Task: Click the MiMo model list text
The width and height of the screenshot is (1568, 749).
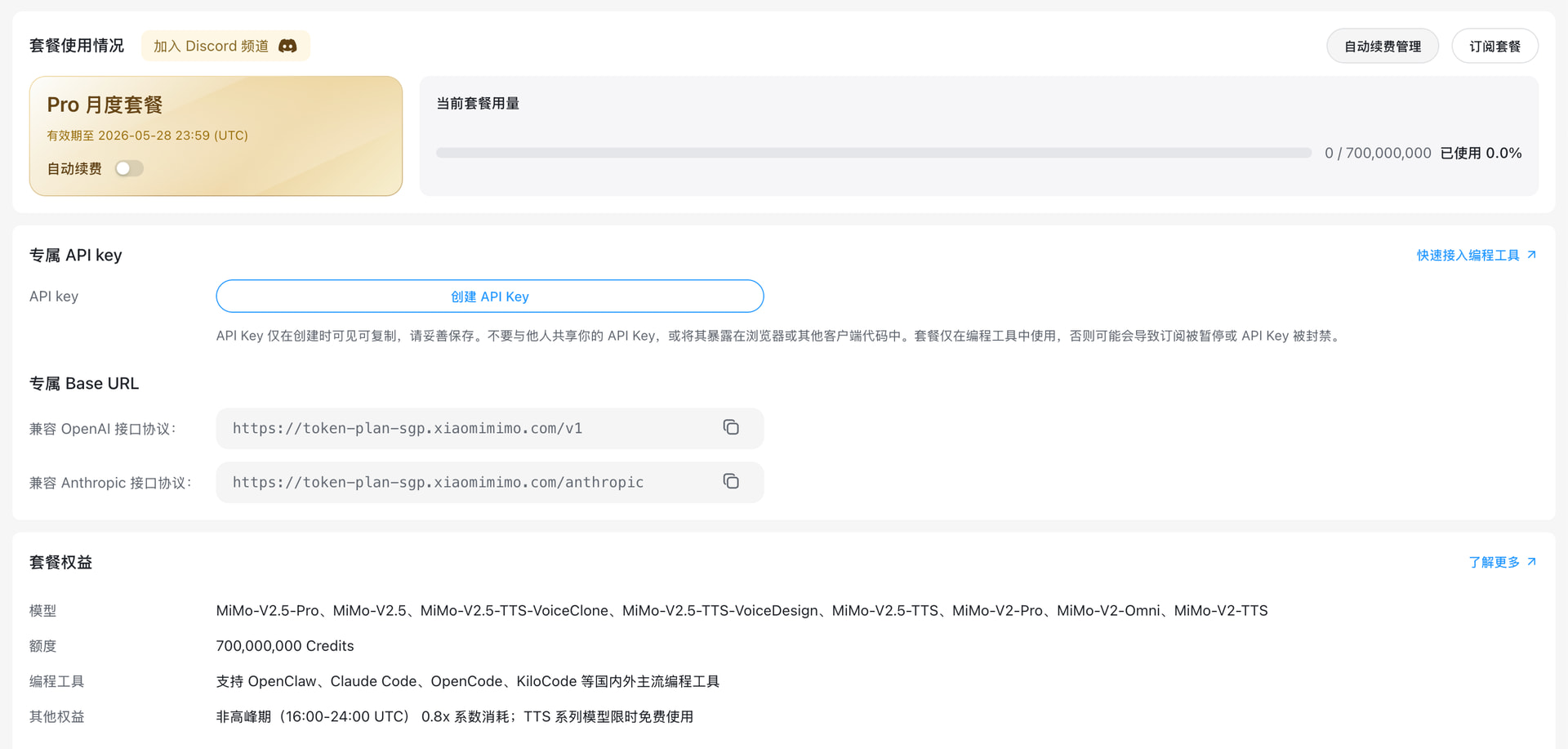Action: coord(742,610)
